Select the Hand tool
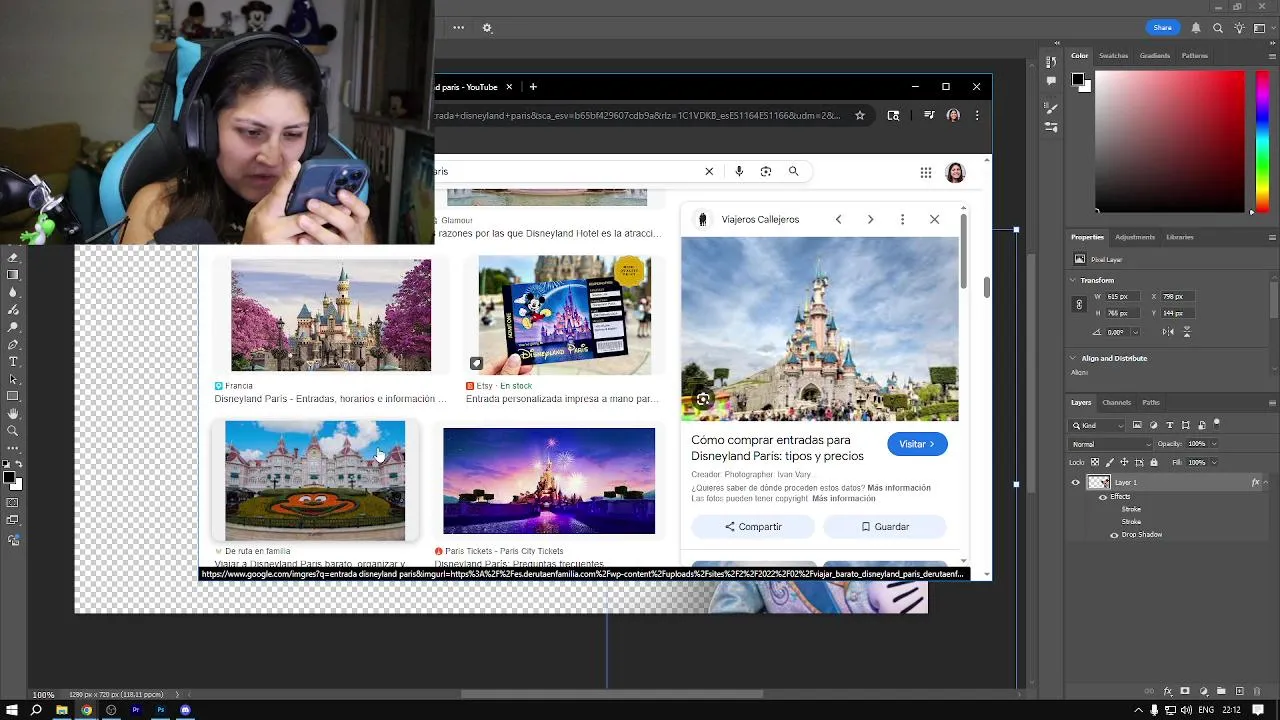The height and width of the screenshot is (720, 1280). tap(13, 414)
